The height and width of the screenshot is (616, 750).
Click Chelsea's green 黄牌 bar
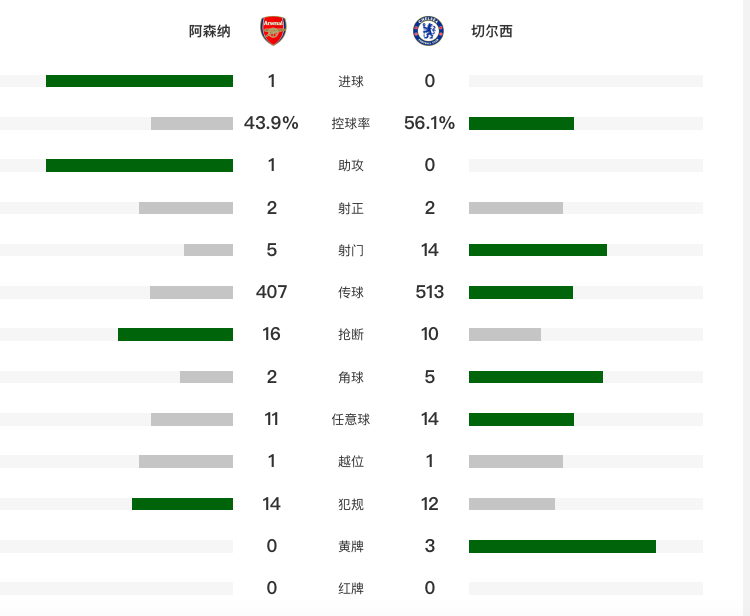click(562, 546)
